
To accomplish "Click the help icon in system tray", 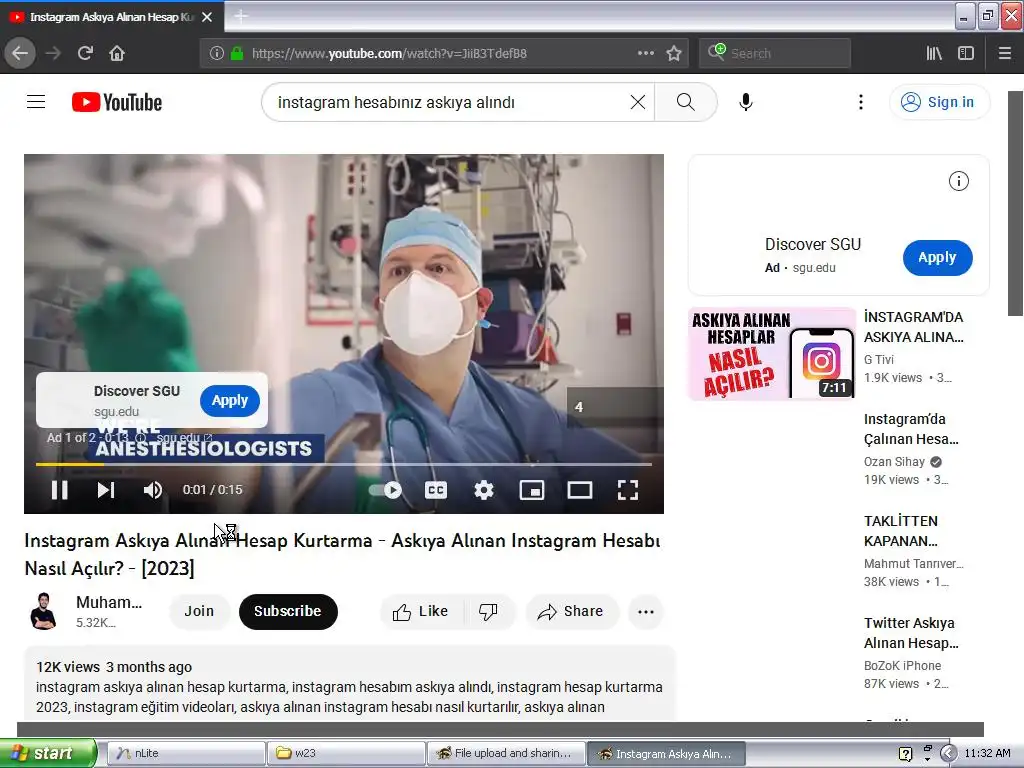I will tap(905, 754).
